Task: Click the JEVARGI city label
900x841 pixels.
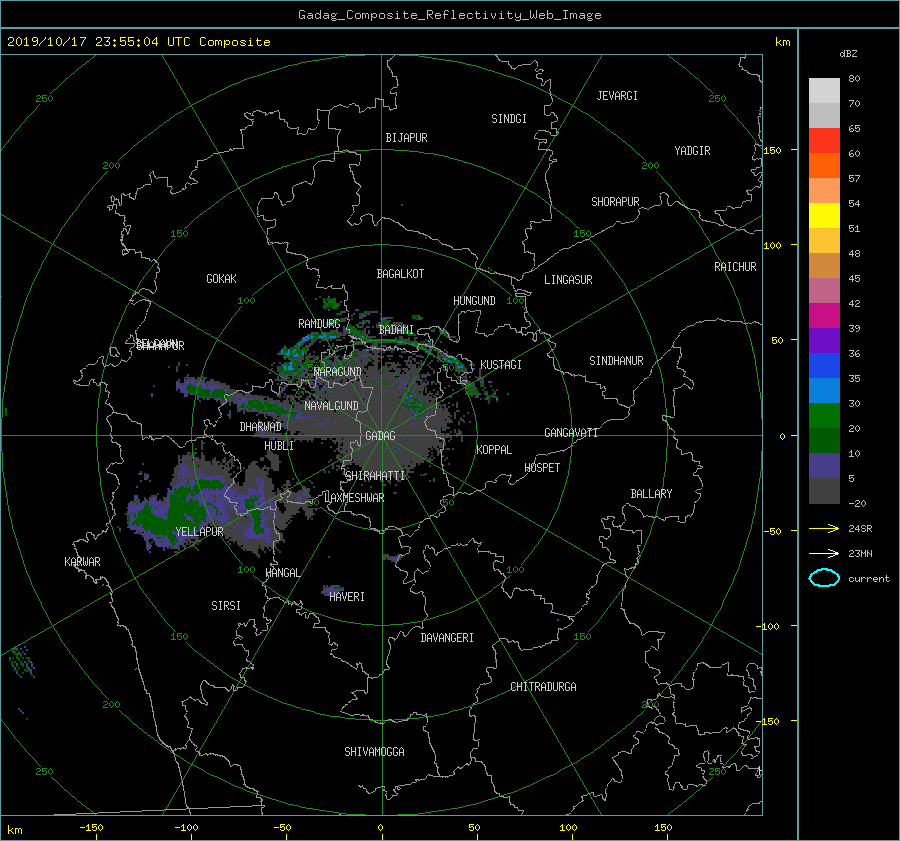Action: tap(617, 96)
